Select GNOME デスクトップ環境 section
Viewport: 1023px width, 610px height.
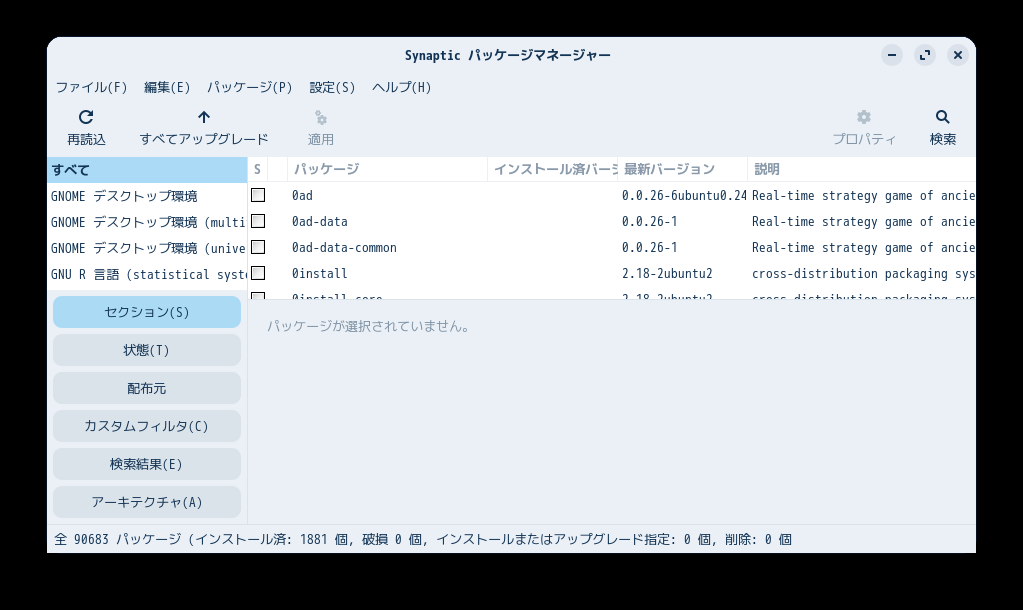pos(147,196)
